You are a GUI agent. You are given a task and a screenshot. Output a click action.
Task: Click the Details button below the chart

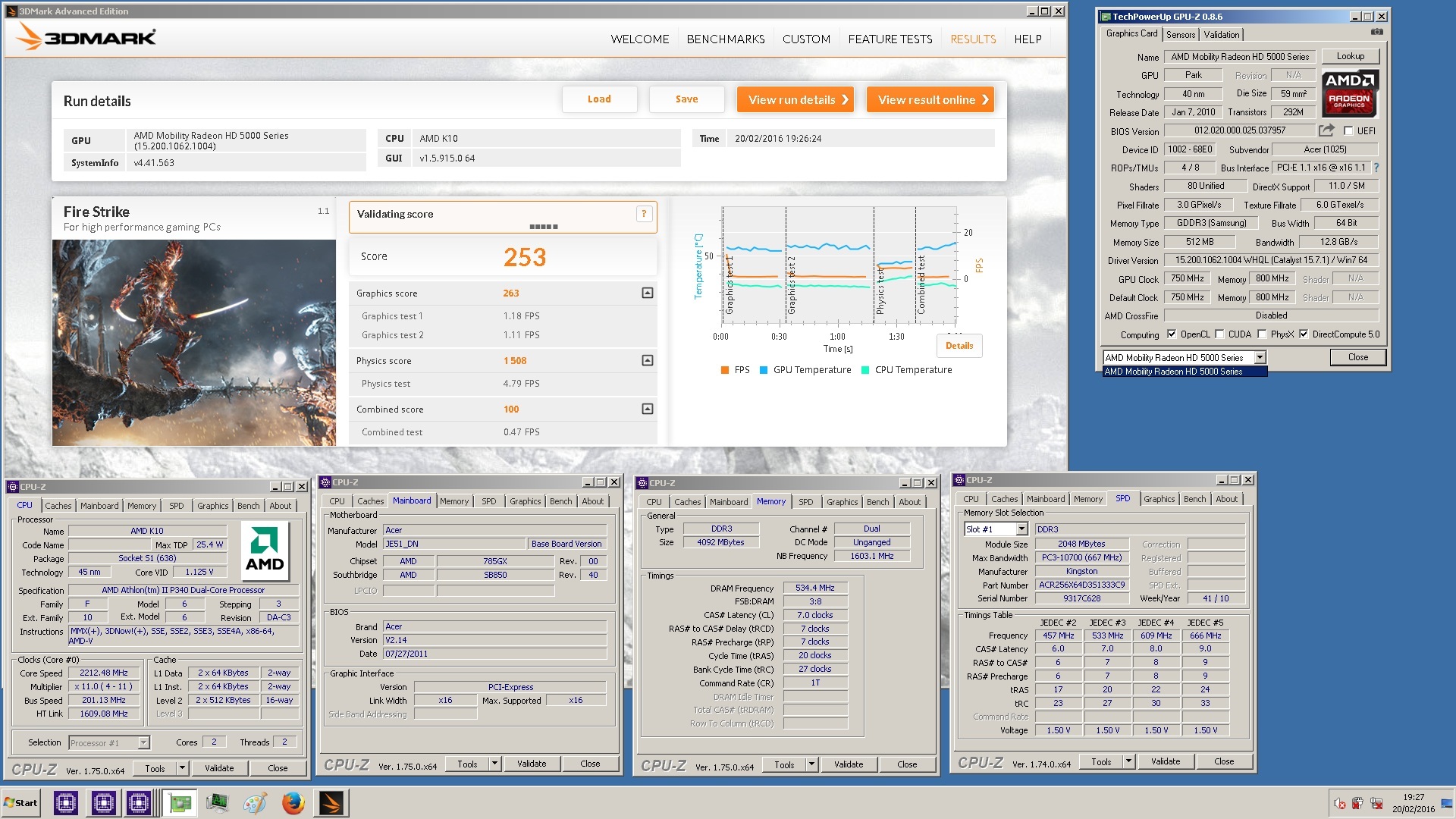coord(959,346)
